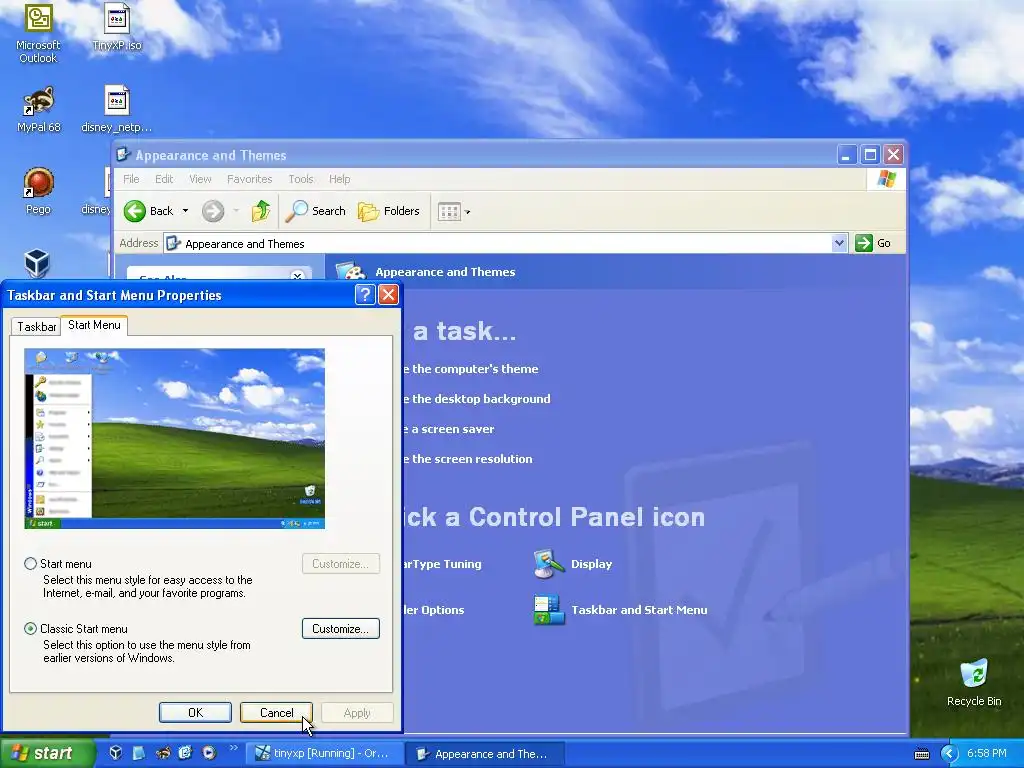This screenshot has width=1024, height=768.
Task: Click the Search magnifier toolbar button
Action: [316, 211]
